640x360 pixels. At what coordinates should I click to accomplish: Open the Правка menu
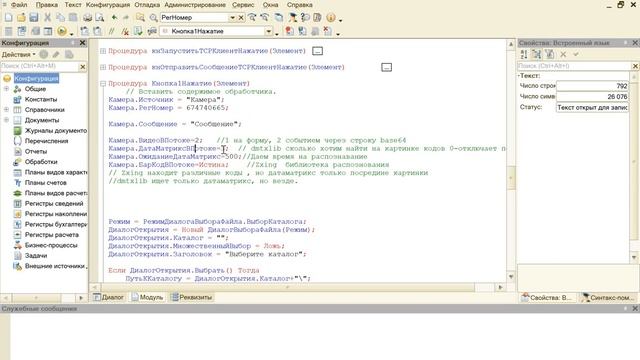[47, 5]
